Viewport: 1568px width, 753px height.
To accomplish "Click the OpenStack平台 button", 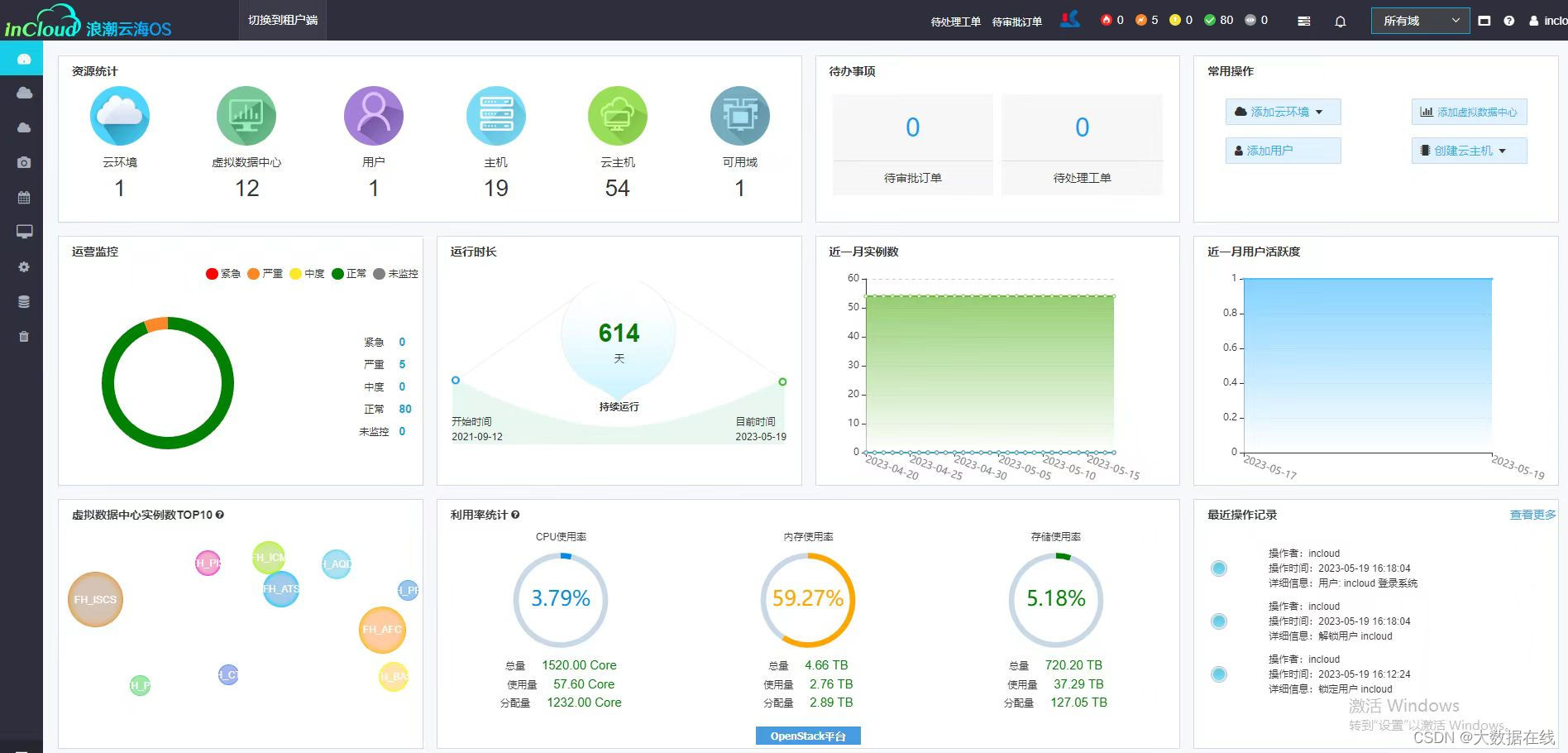I will (808, 736).
